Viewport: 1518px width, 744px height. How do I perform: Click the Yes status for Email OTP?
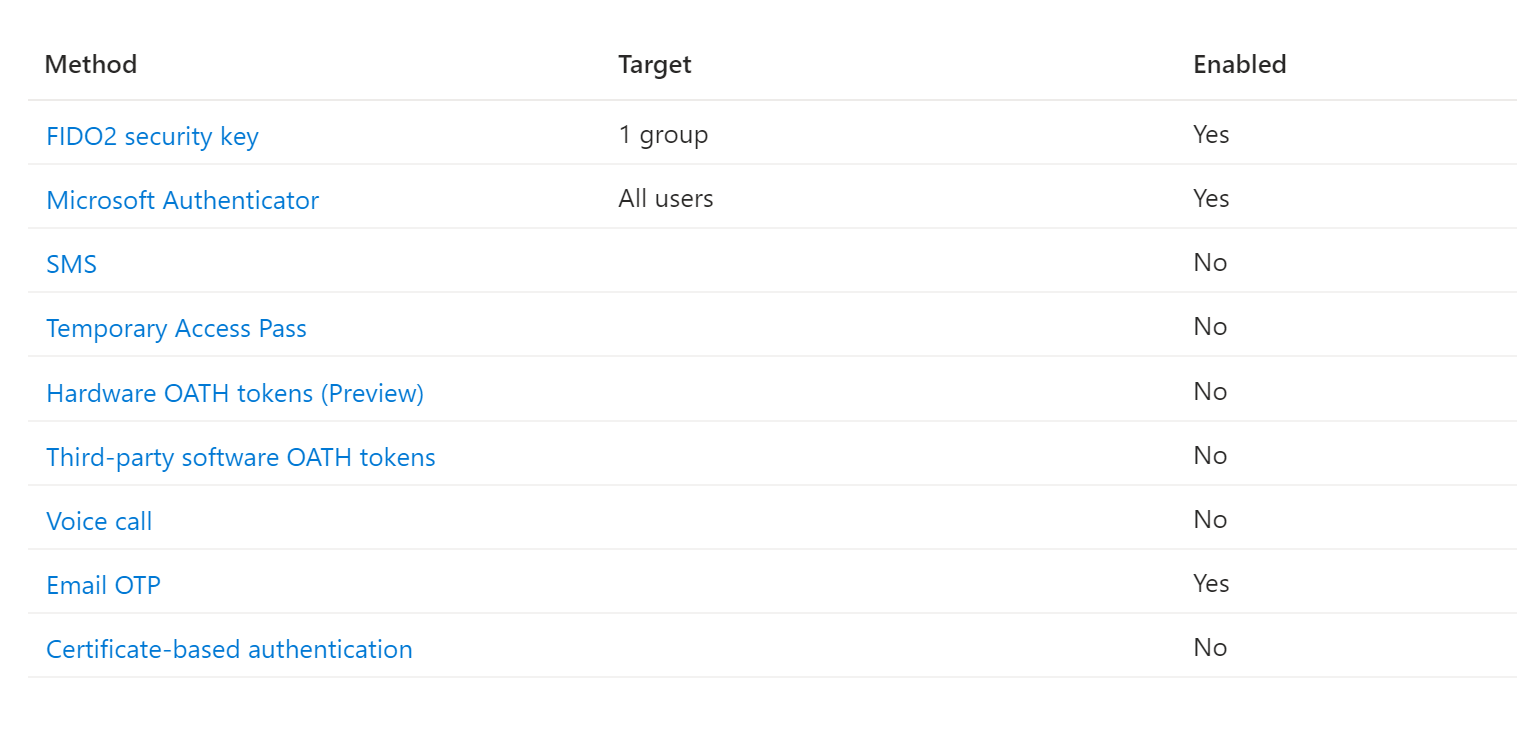pos(1211,583)
